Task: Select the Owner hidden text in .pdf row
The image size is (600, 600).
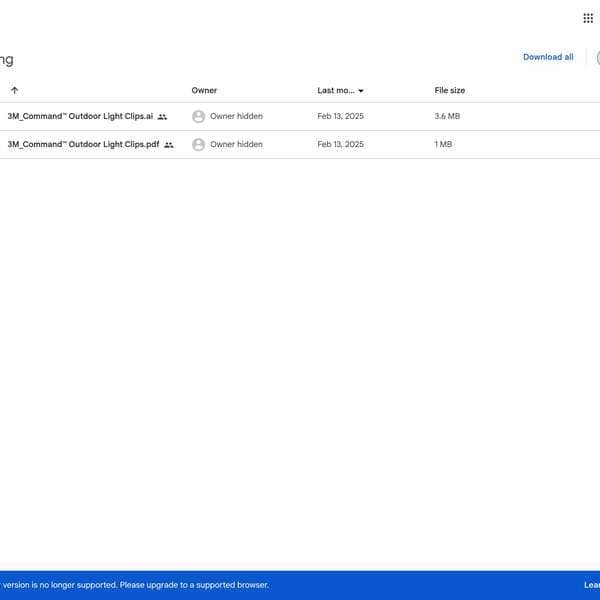Action: coord(236,144)
